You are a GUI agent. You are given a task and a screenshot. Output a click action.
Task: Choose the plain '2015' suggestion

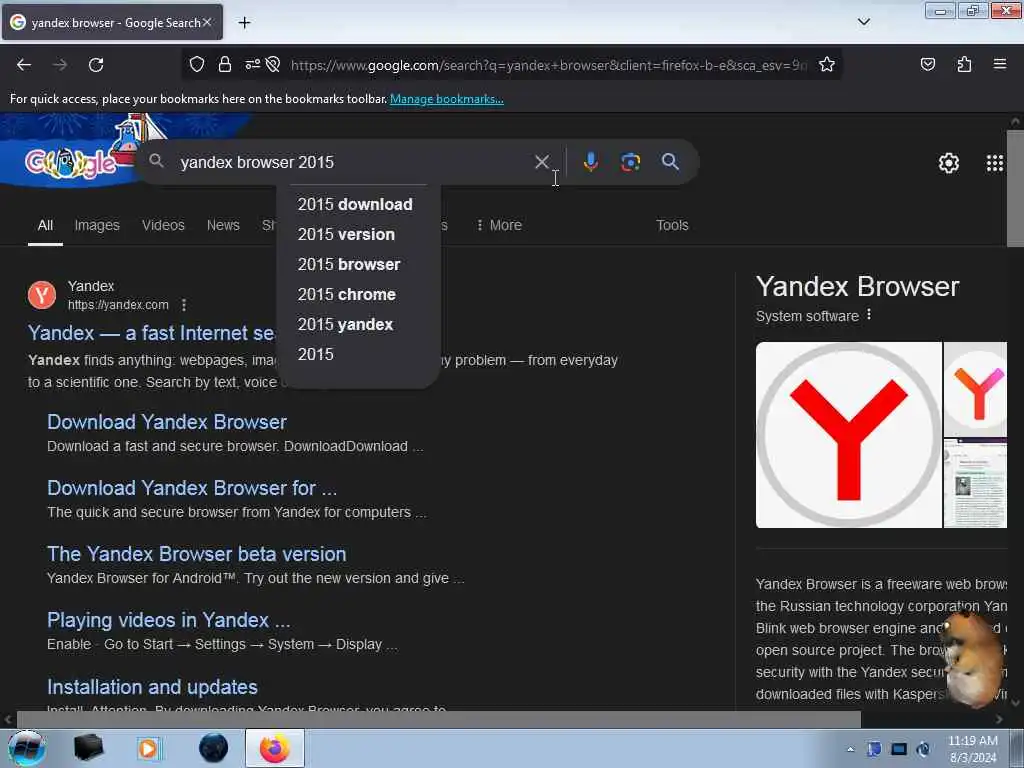pos(315,354)
